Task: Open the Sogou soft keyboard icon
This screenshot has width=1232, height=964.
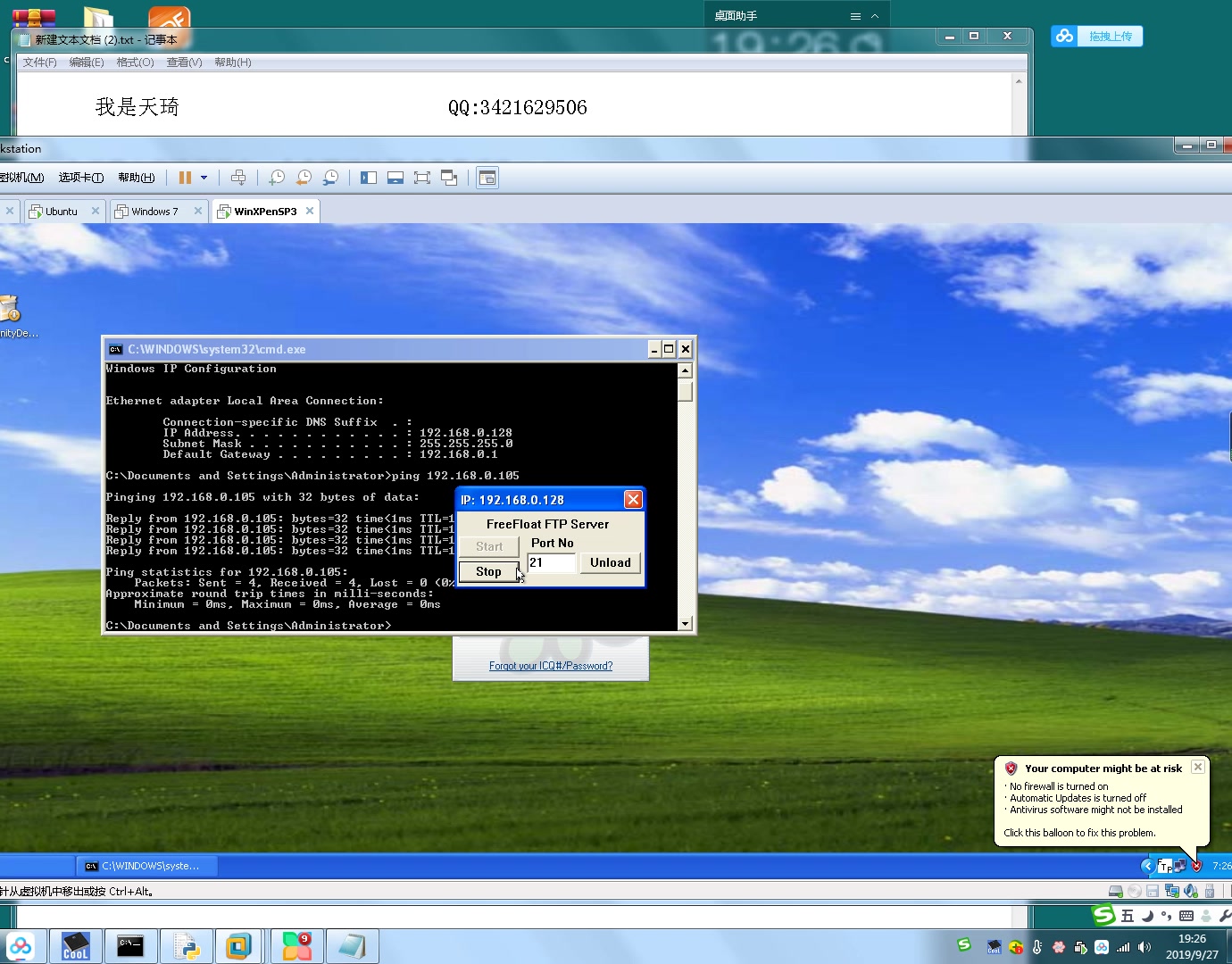Action: coord(1186,916)
